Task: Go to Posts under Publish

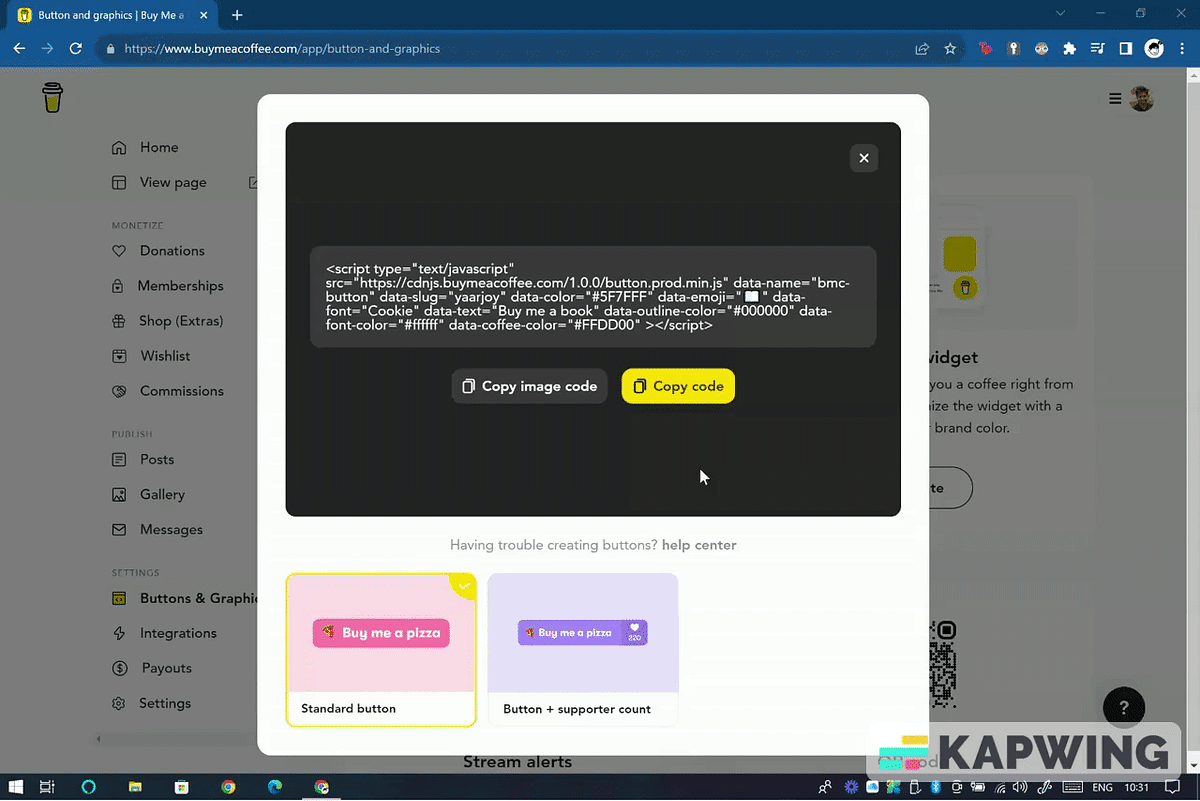Action: [156, 459]
